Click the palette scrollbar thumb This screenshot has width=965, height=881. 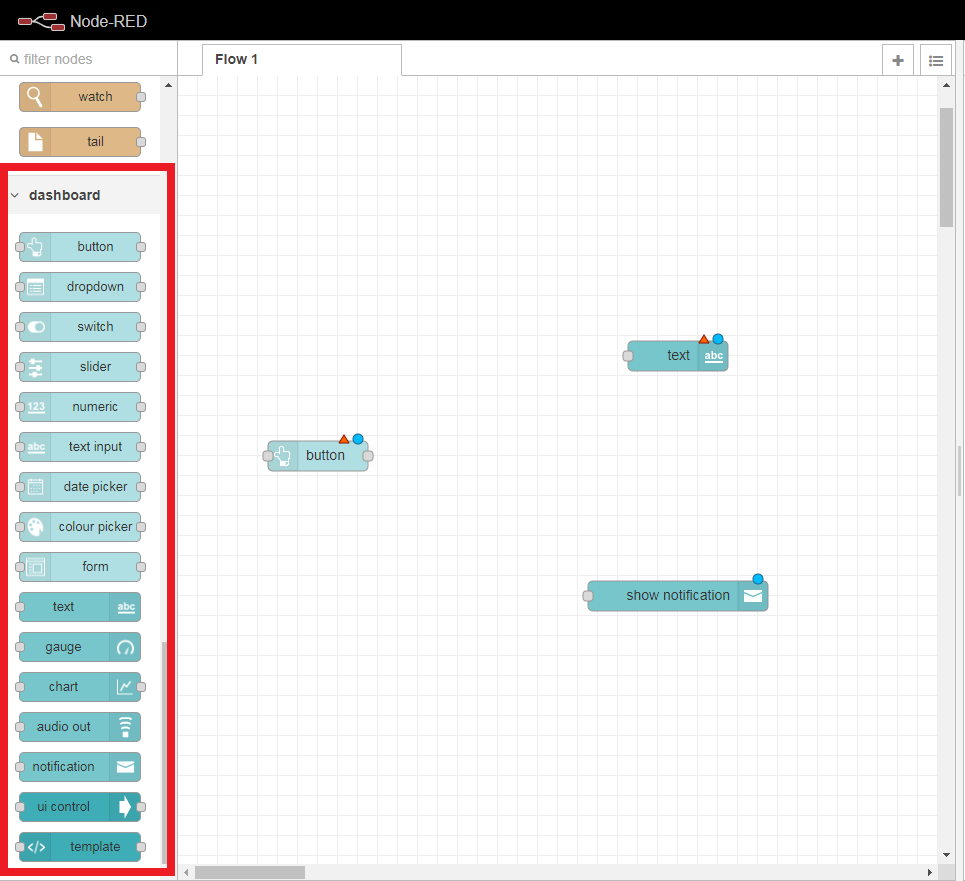(164, 752)
